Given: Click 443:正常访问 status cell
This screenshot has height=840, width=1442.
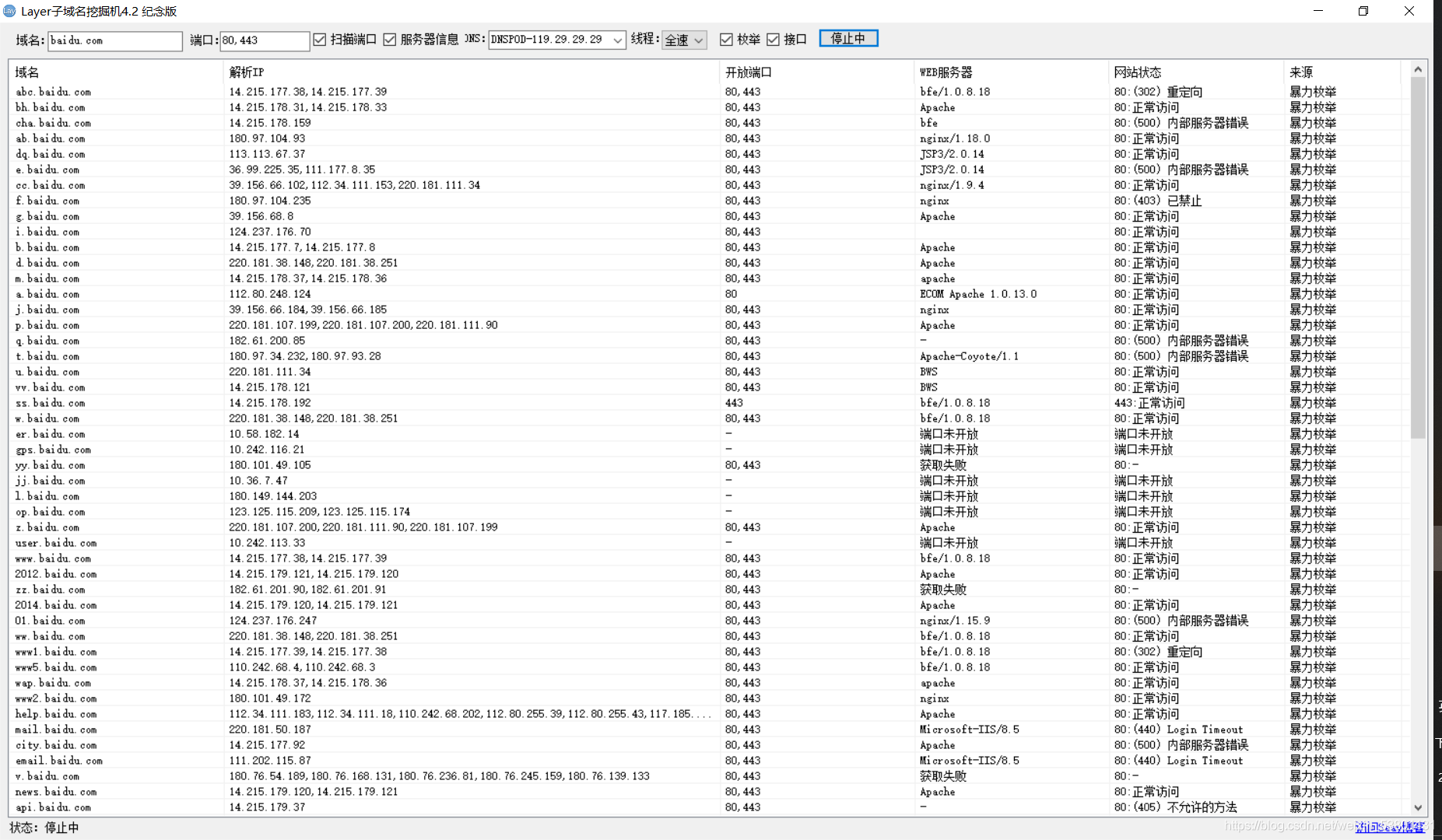Looking at the screenshot, I should (1149, 403).
